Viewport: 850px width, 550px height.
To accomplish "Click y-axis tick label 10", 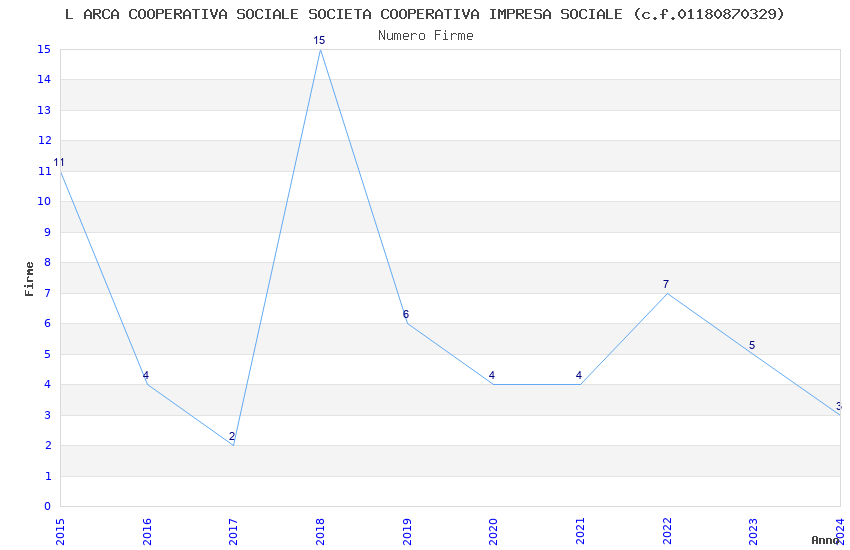I will pos(44,202).
